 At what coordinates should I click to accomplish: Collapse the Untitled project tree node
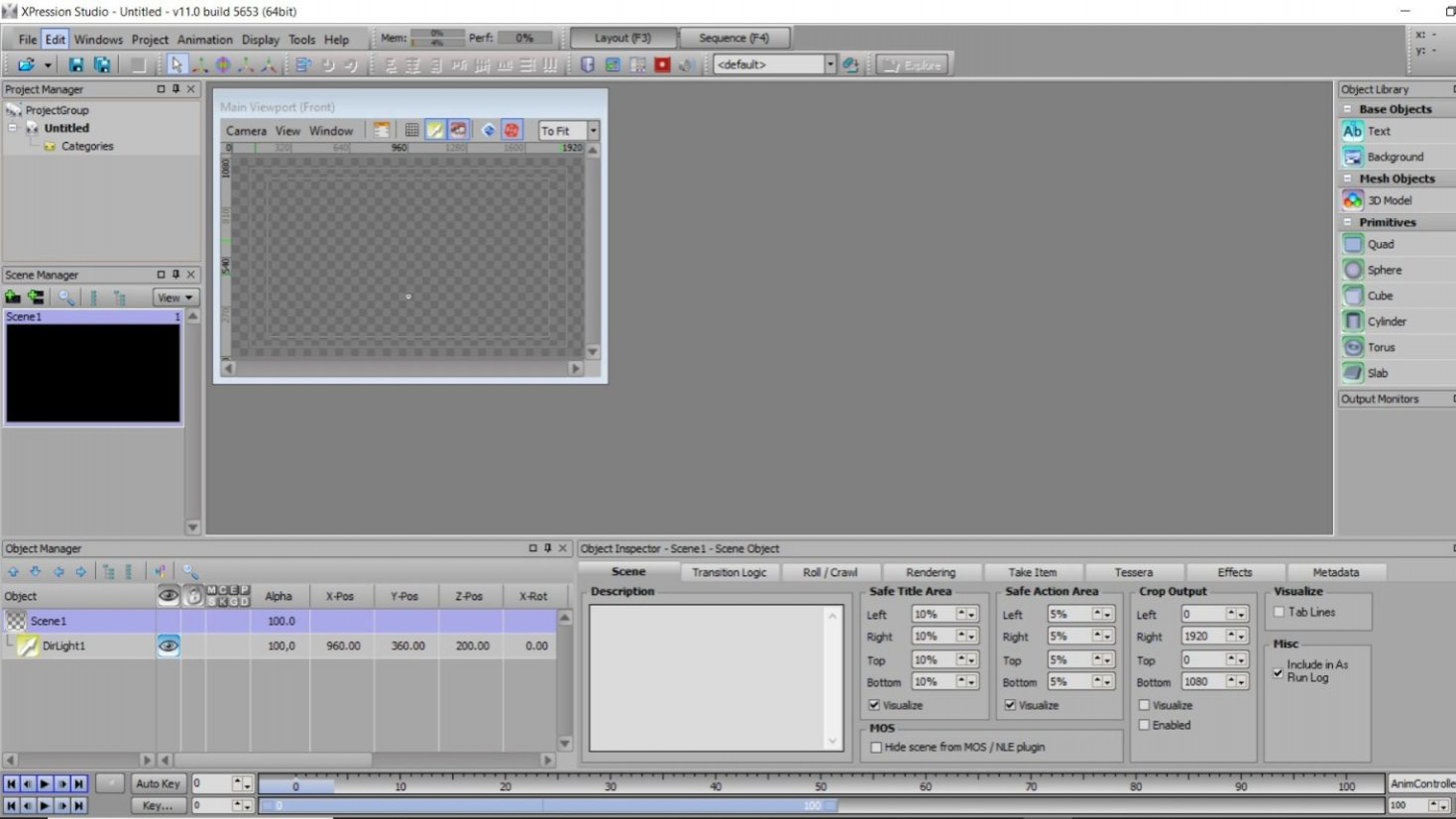[x=13, y=128]
